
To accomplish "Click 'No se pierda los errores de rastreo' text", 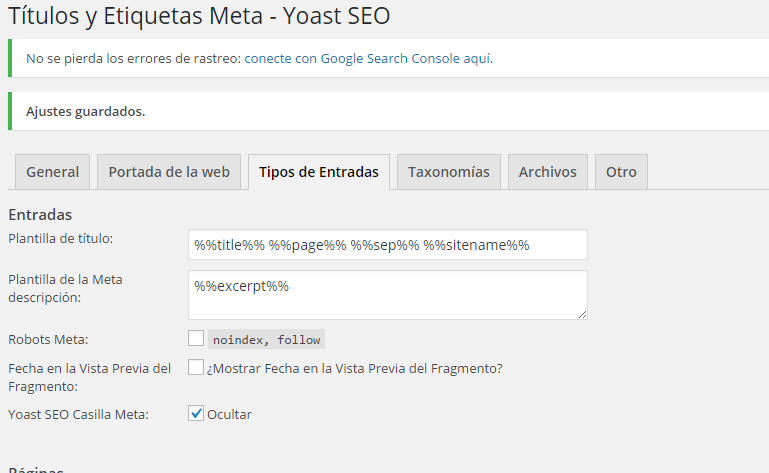I will point(133,58).
